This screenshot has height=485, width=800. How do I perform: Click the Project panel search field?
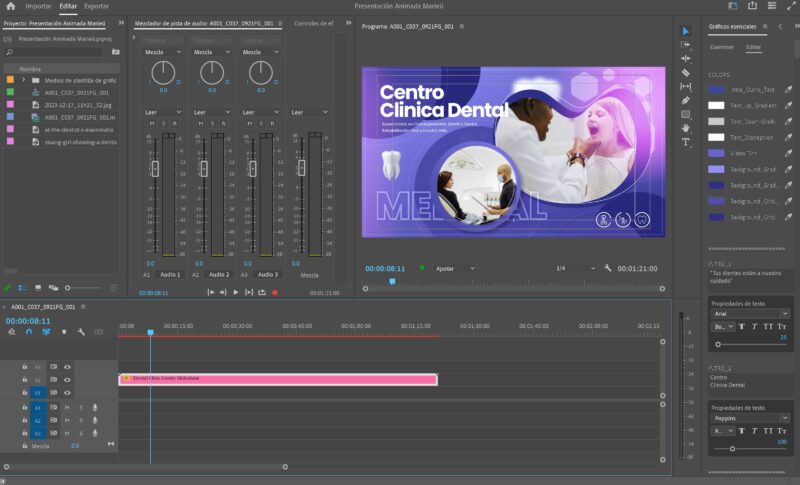click(54, 52)
